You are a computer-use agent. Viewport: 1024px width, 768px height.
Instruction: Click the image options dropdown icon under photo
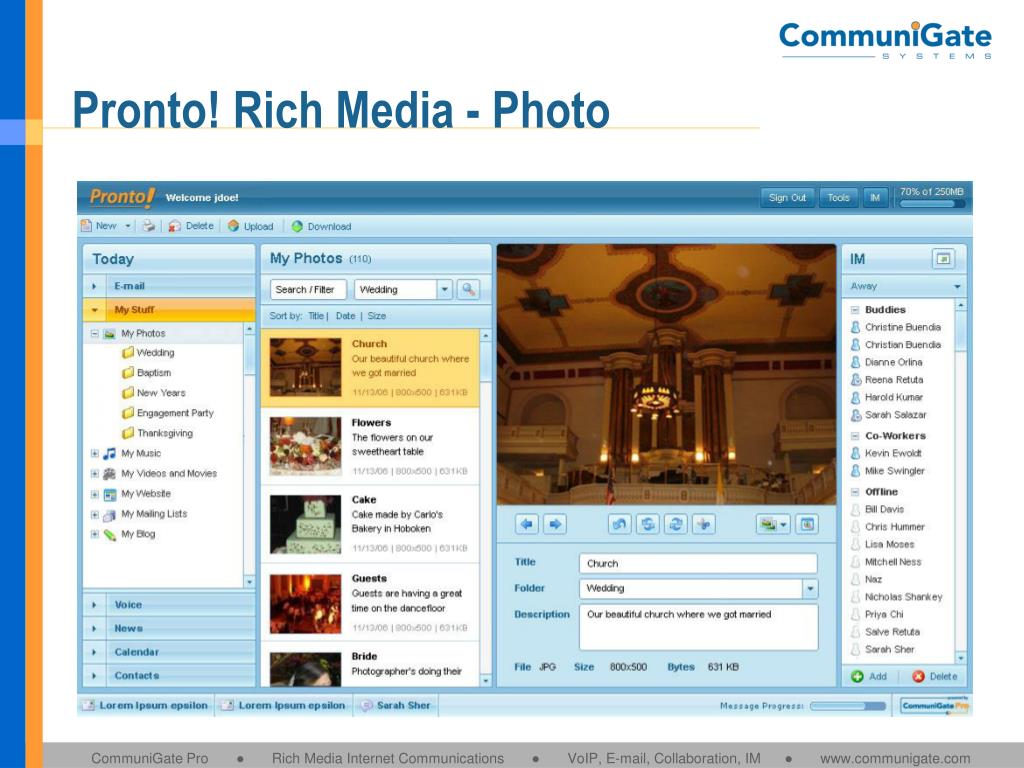(x=773, y=524)
